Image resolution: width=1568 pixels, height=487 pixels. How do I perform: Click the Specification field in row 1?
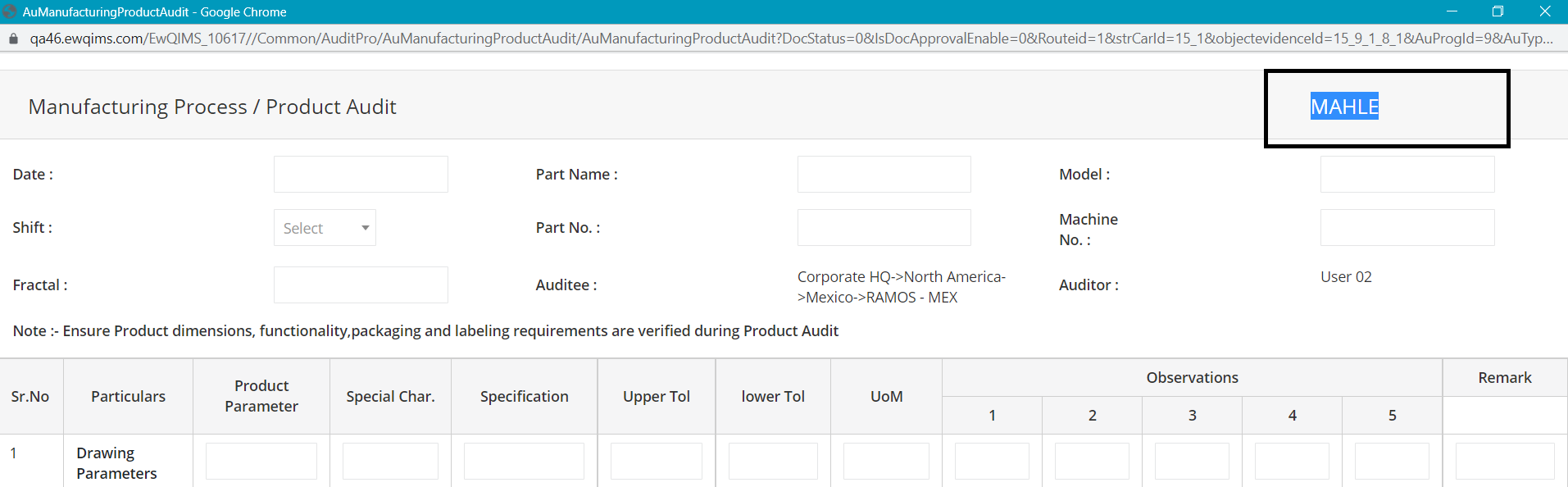point(524,462)
